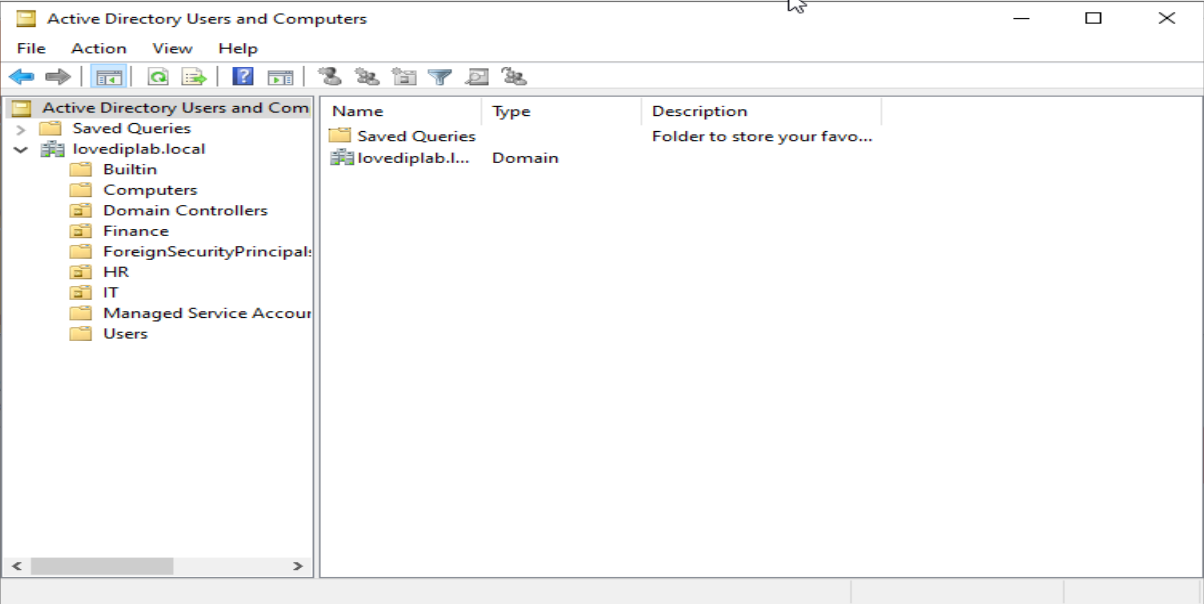
Task: Expand the Saved Queries tree node
Action: [x=21, y=129]
